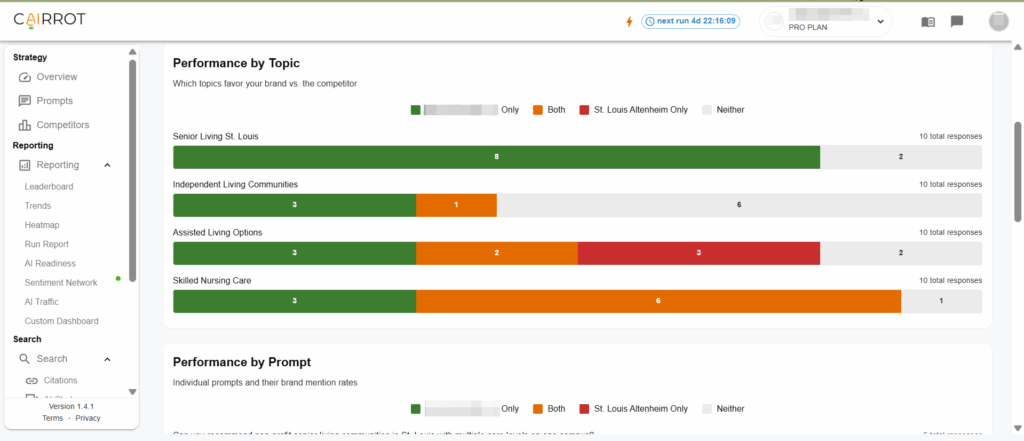Image resolution: width=1024 pixels, height=441 pixels.
Task: Open the documentation book icon
Action: pos(928,22)
